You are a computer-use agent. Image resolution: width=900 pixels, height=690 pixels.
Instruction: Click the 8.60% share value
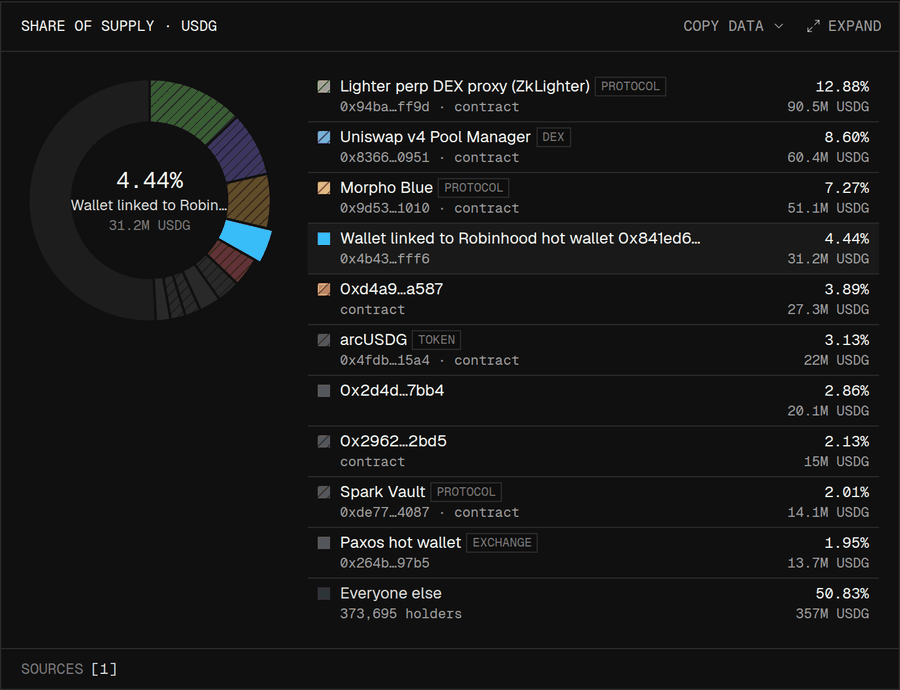pos(847,137)
